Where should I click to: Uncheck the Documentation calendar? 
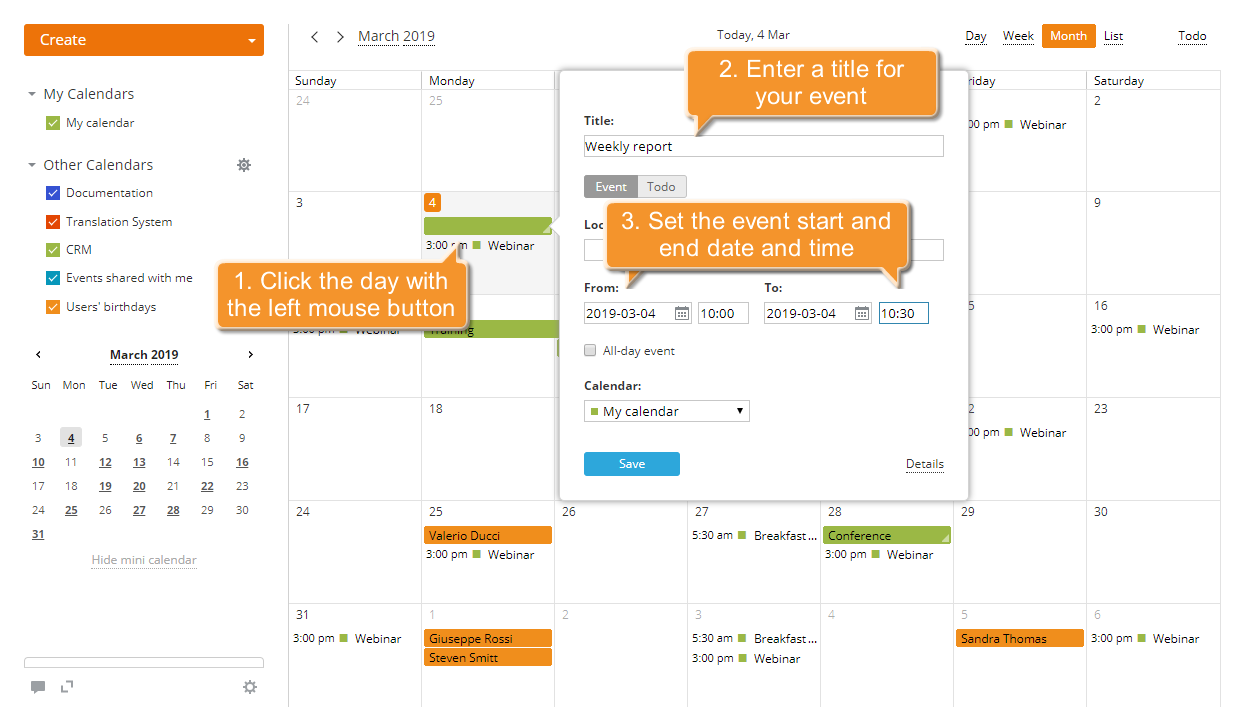[x=52, y=192]
